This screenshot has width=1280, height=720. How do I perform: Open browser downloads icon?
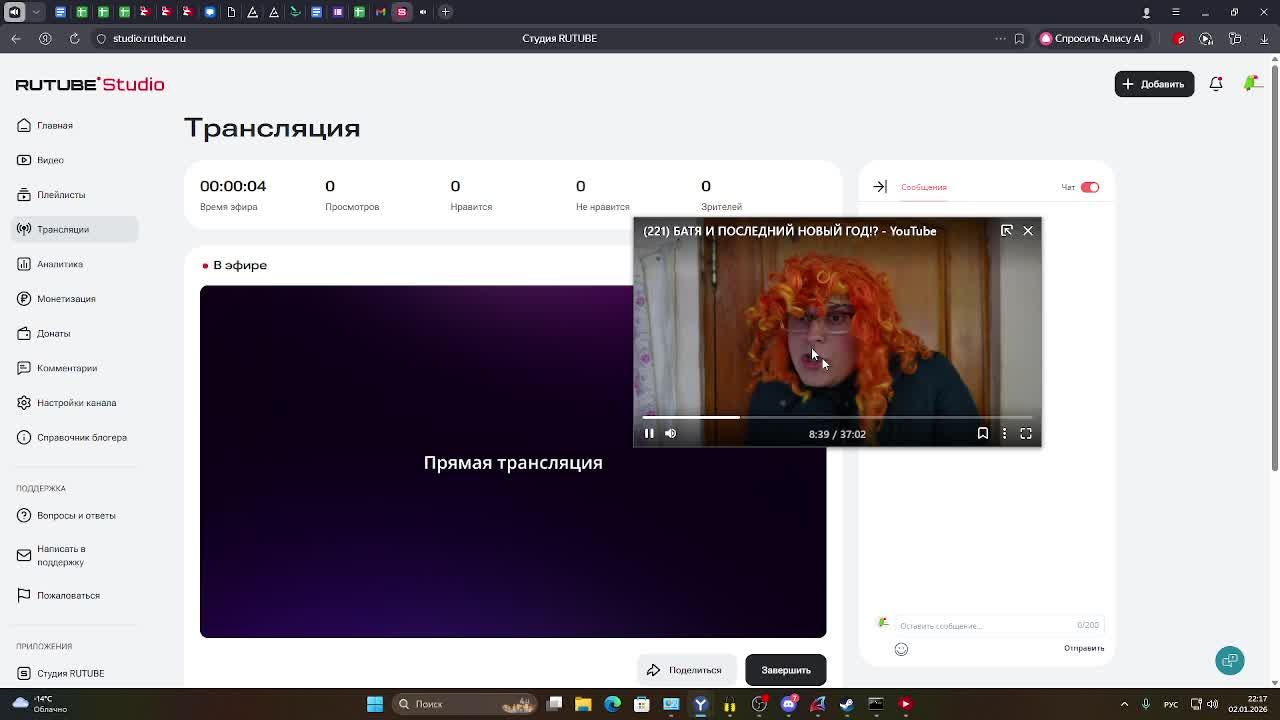click(x=1264, y=38)
